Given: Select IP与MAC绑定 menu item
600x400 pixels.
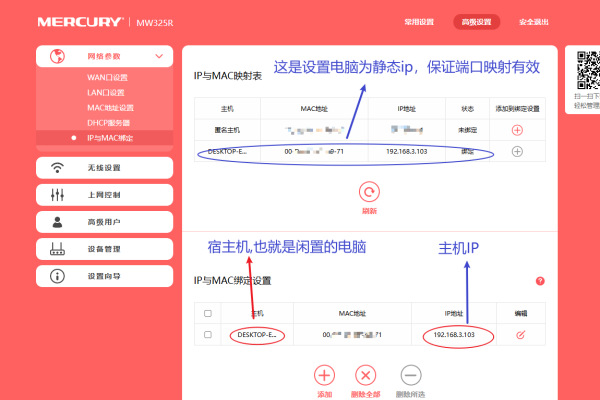Looking at the screenshot, I should click(104, 138).
